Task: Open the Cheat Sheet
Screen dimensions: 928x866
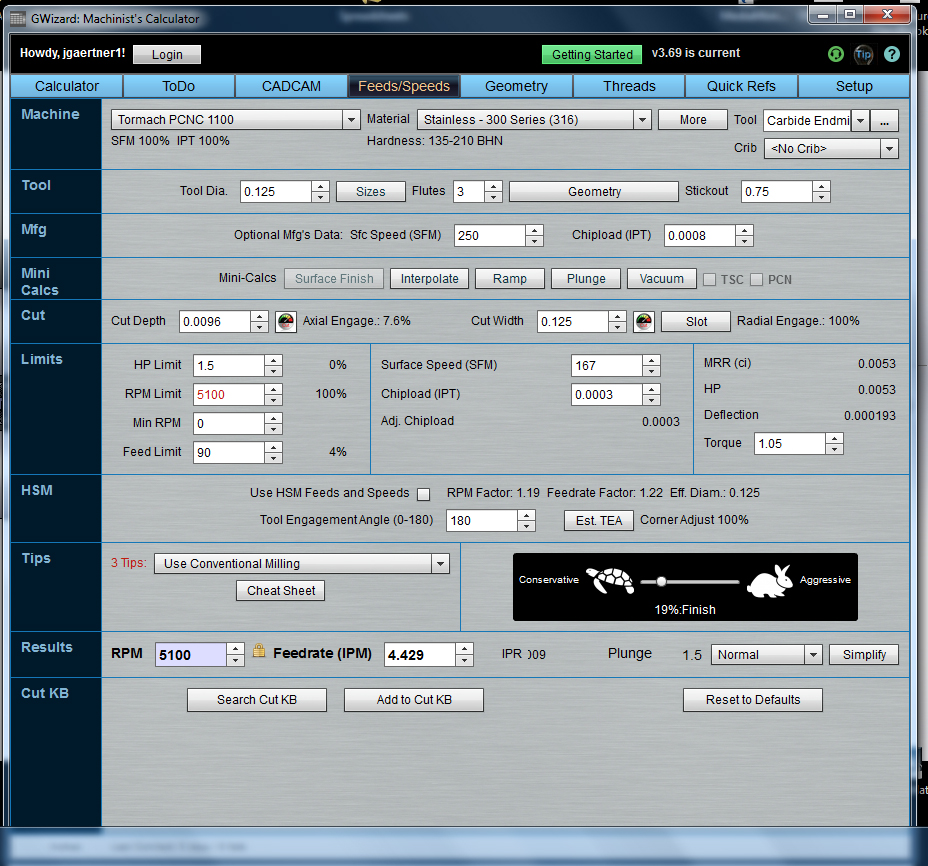Action: pos(280,590)
